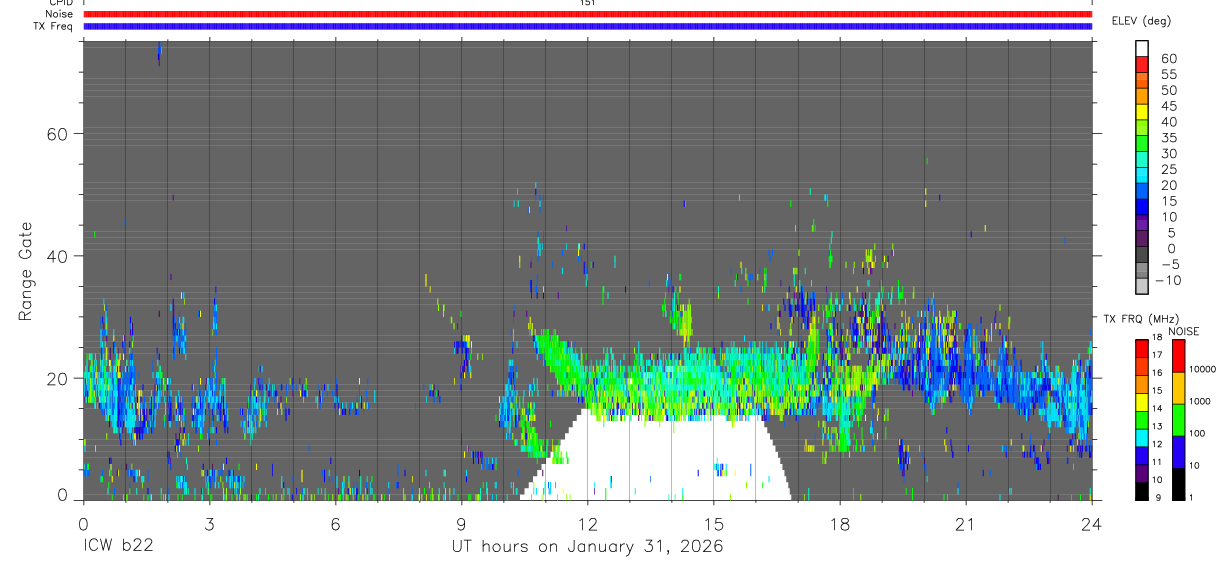This screenshot has height=567, width=1228.
Task: Click the red Noise bar at top
Action: tap(588, 14)
